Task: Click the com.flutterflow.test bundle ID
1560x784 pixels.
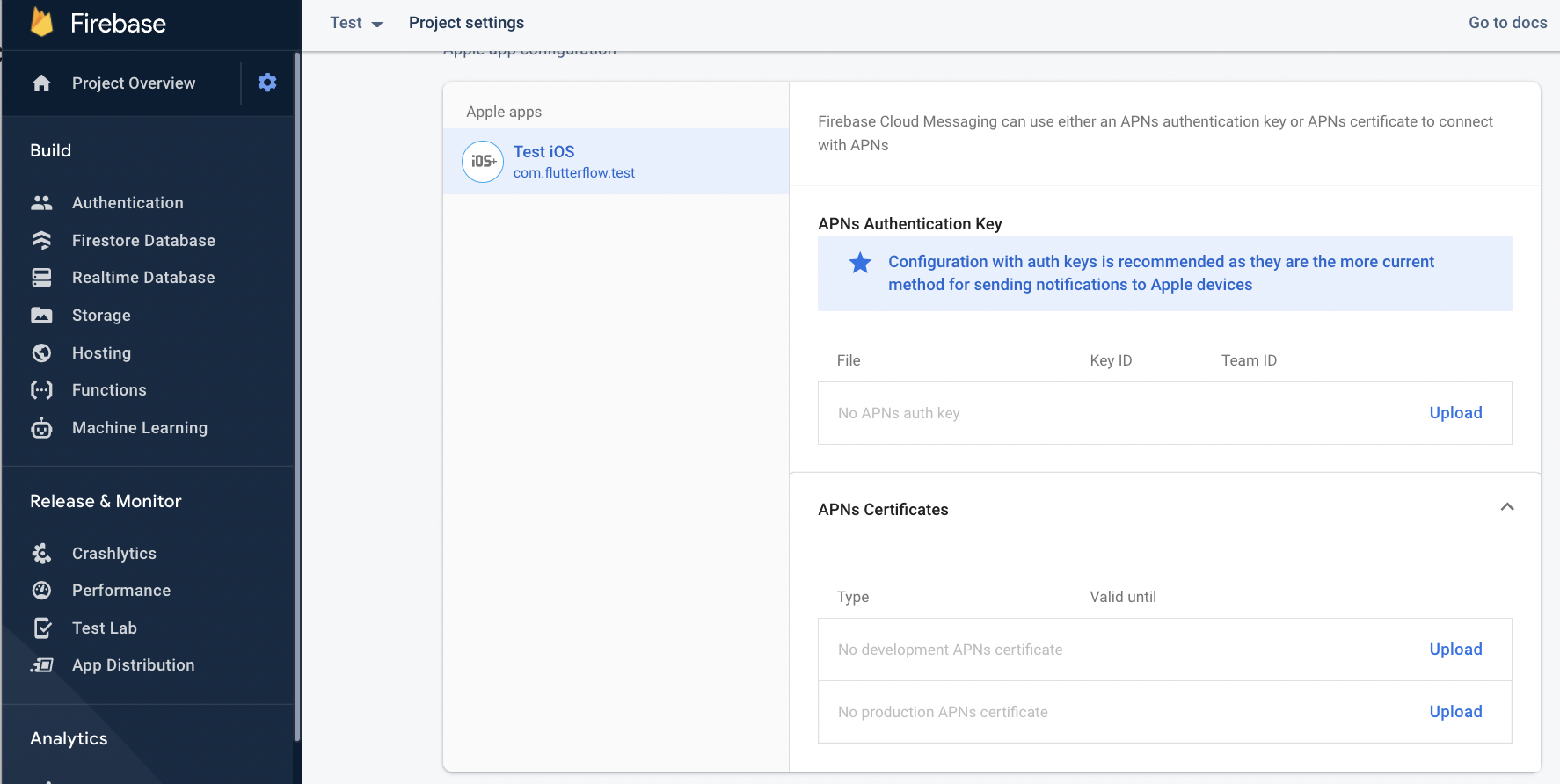Action: [574, 173]
